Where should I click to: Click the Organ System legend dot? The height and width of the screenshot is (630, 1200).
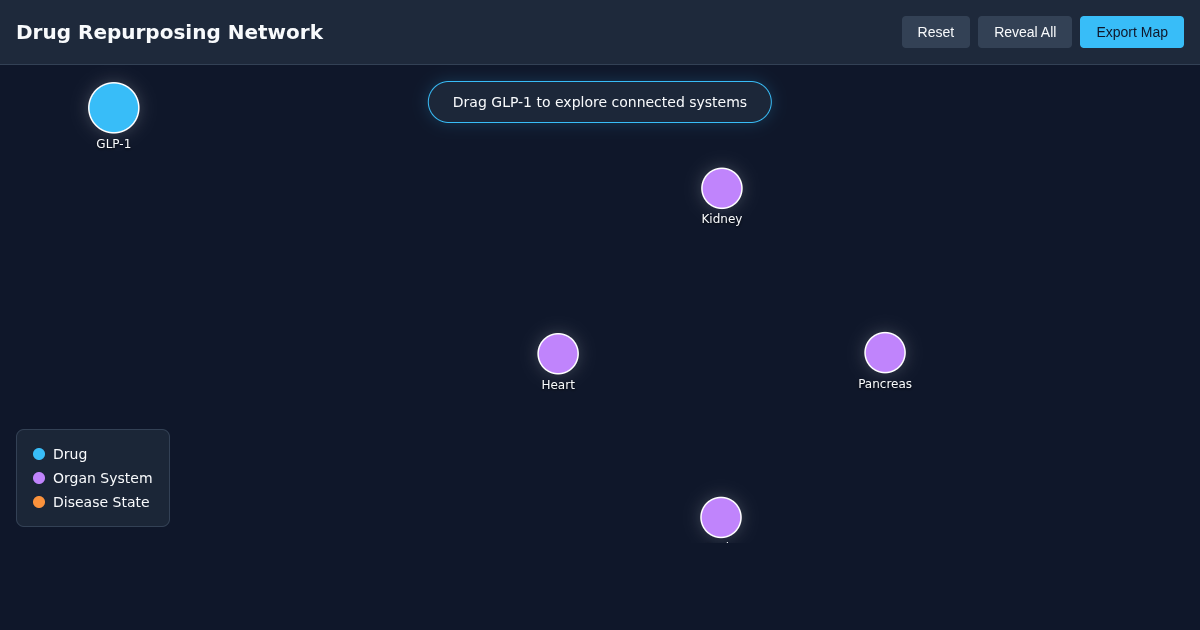coord(39,478)
